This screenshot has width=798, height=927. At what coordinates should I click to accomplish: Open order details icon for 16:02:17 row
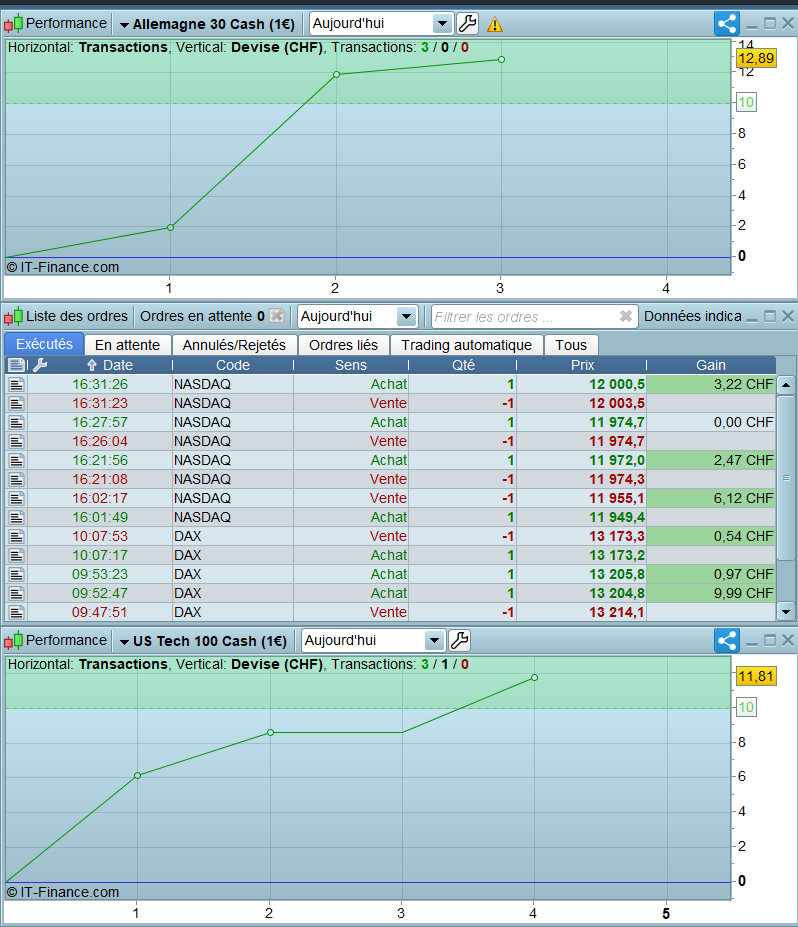coord(17,498)
